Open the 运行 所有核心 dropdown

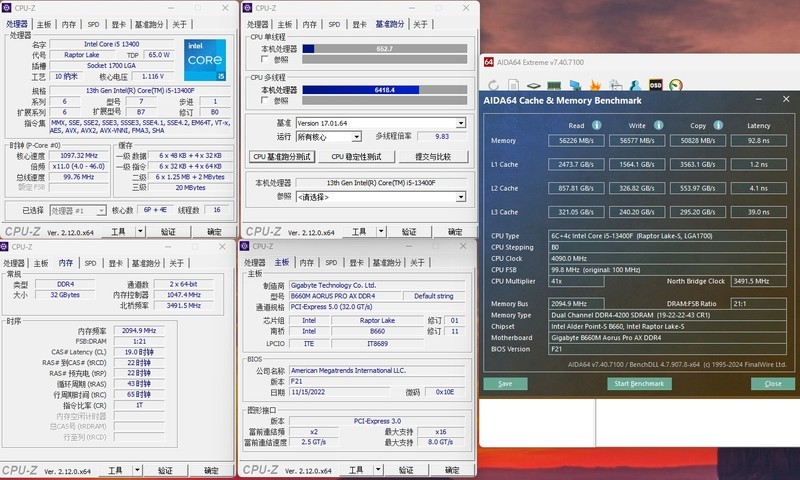[329, 137]
